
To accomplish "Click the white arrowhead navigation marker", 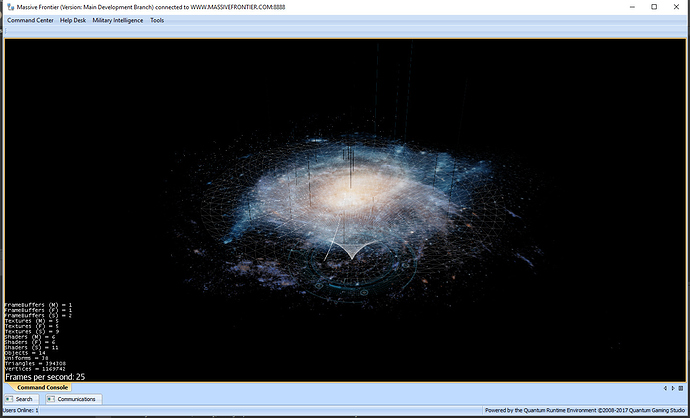I will (351, 249).
